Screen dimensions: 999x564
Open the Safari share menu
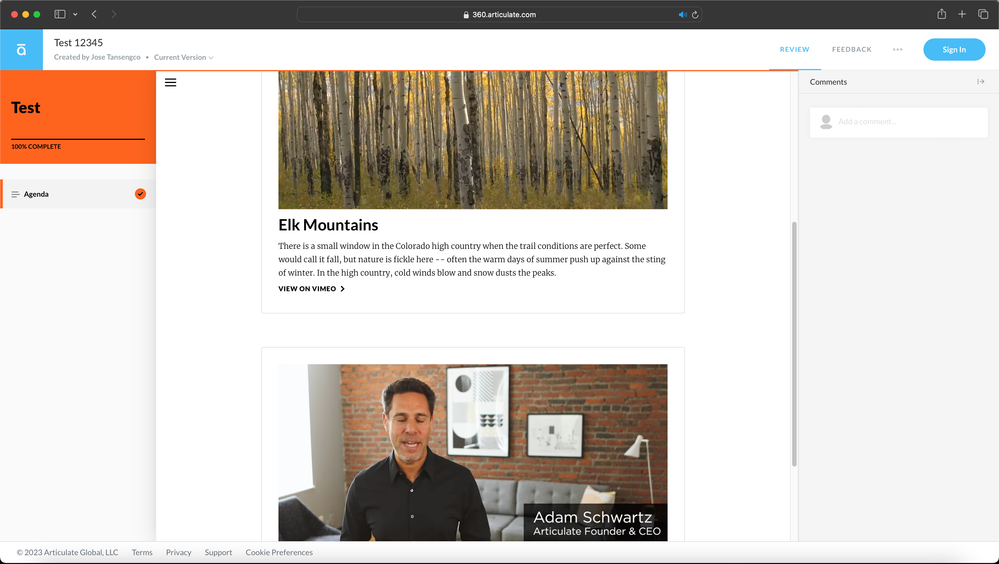(x=941, y=14)
